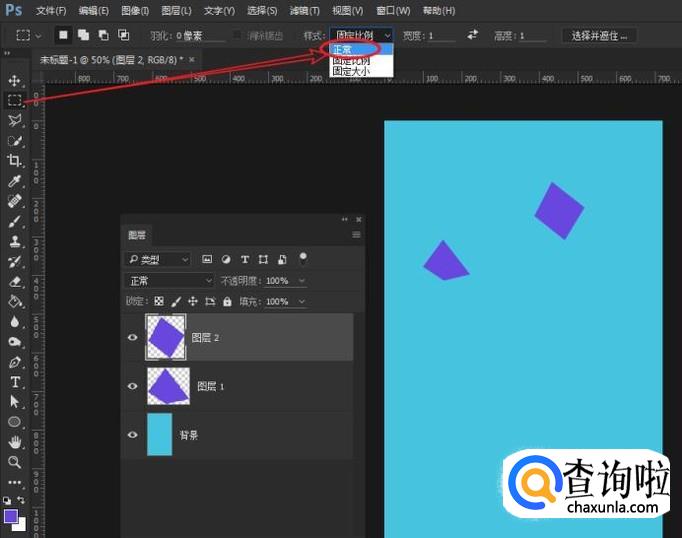Viewport: 682px width, 538px height.
Task: Click the lock all layer icon
Action: [x=227, y=302]
